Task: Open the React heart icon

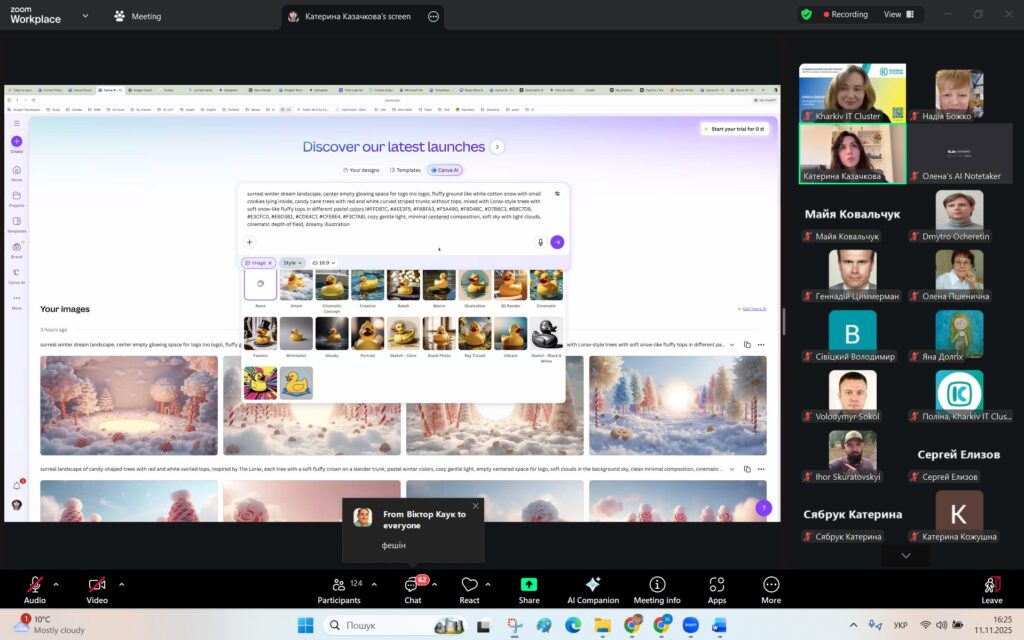Action: point(469,586)
